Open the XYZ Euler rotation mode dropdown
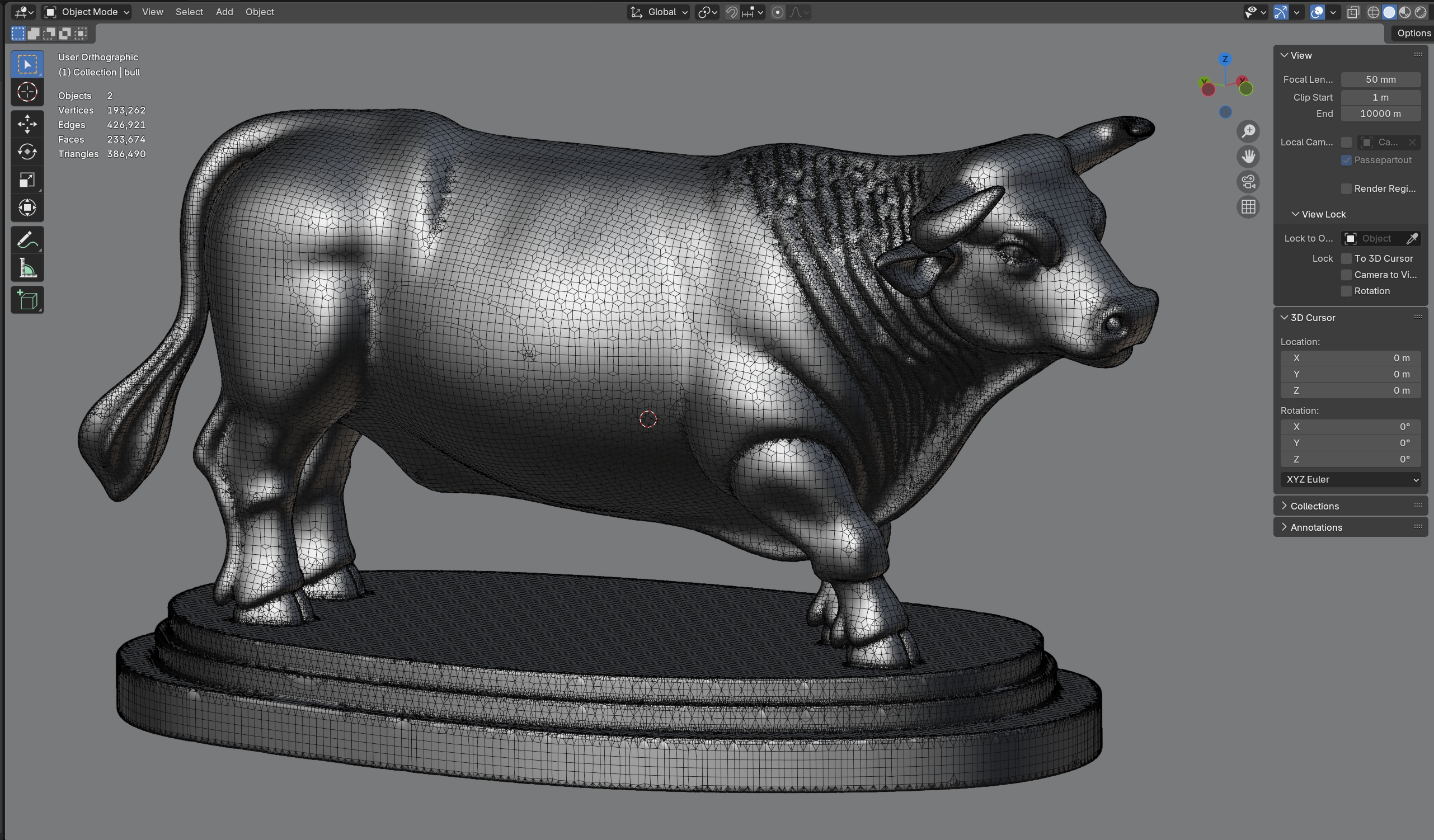The height and width of the screenshot is (840, 1434). coord(1350,479)
